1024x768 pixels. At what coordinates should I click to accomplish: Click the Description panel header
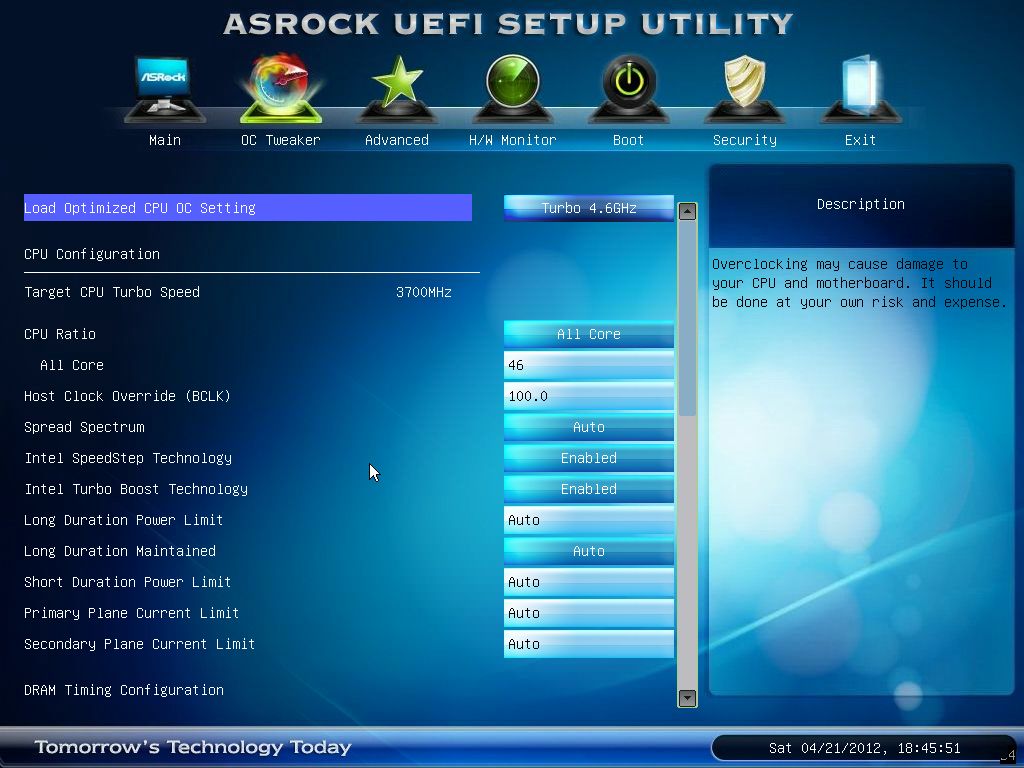point(861,204)
